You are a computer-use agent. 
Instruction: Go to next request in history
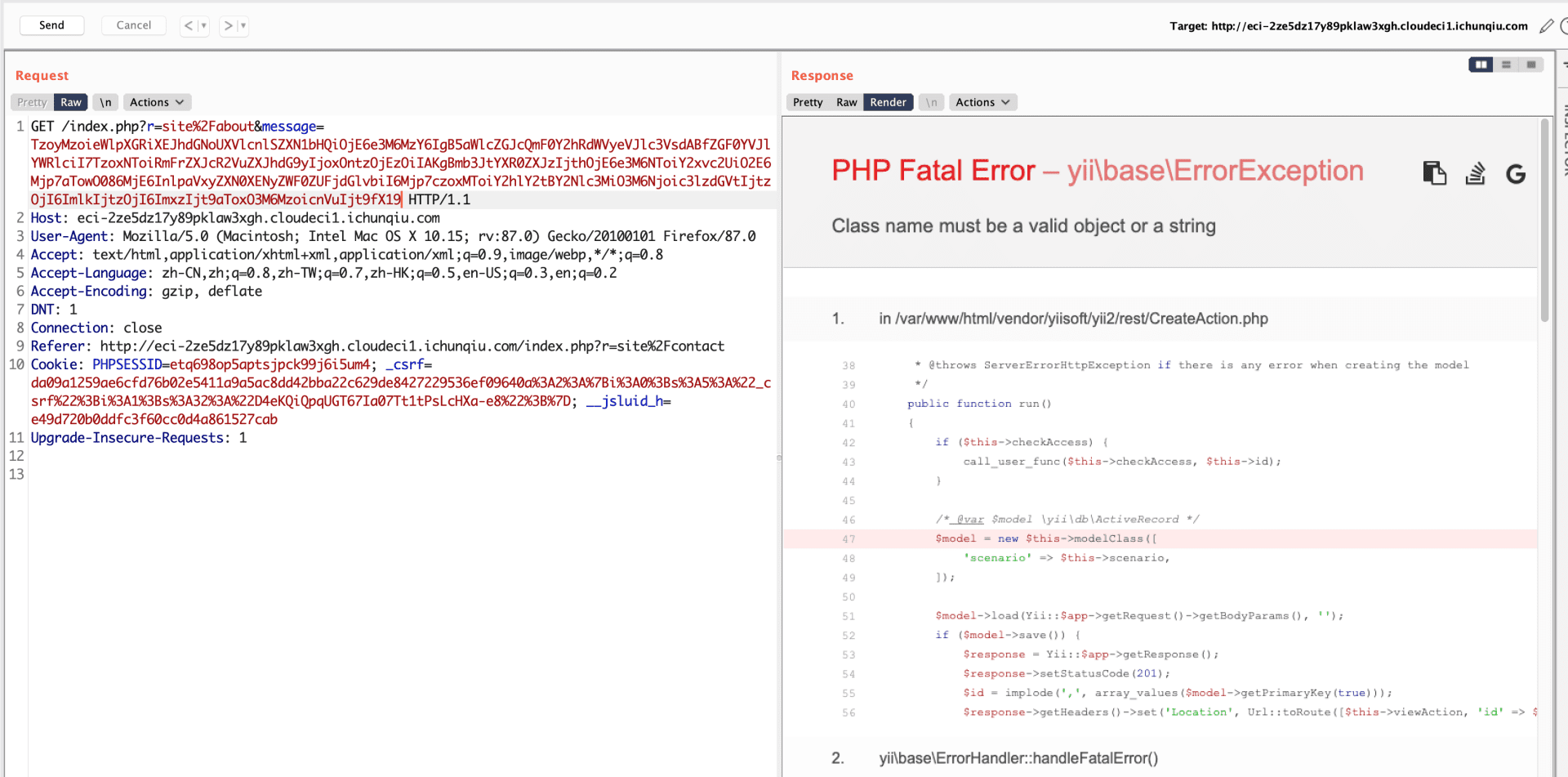[x=229, y=25]
